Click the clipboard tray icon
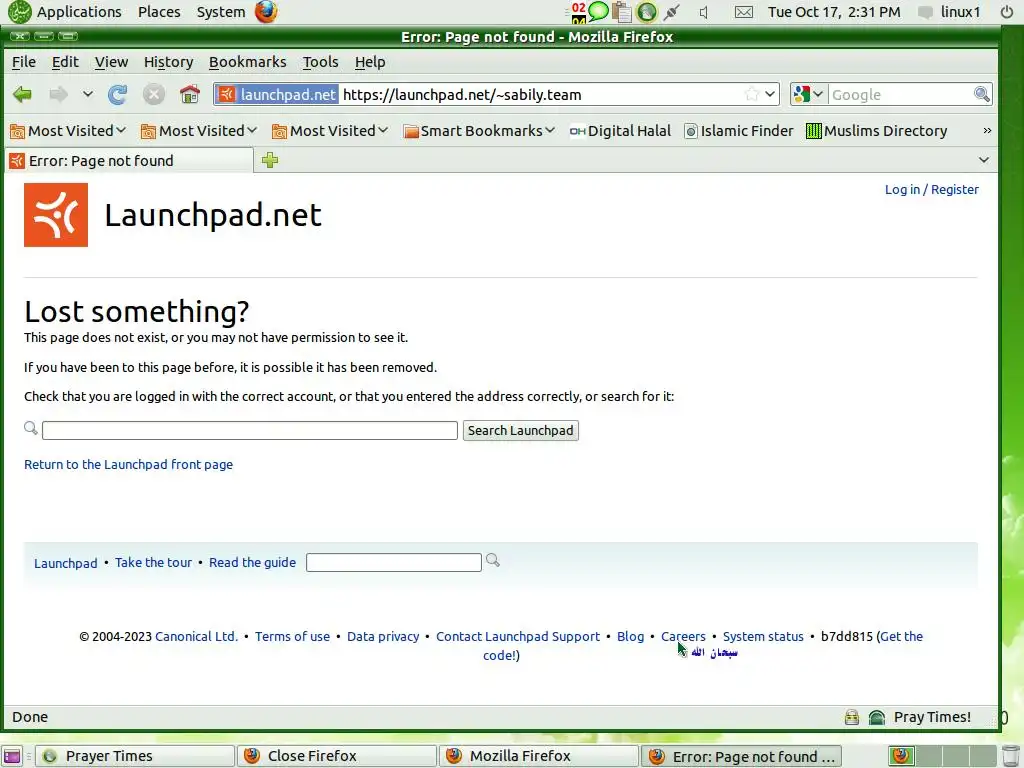 622,12
